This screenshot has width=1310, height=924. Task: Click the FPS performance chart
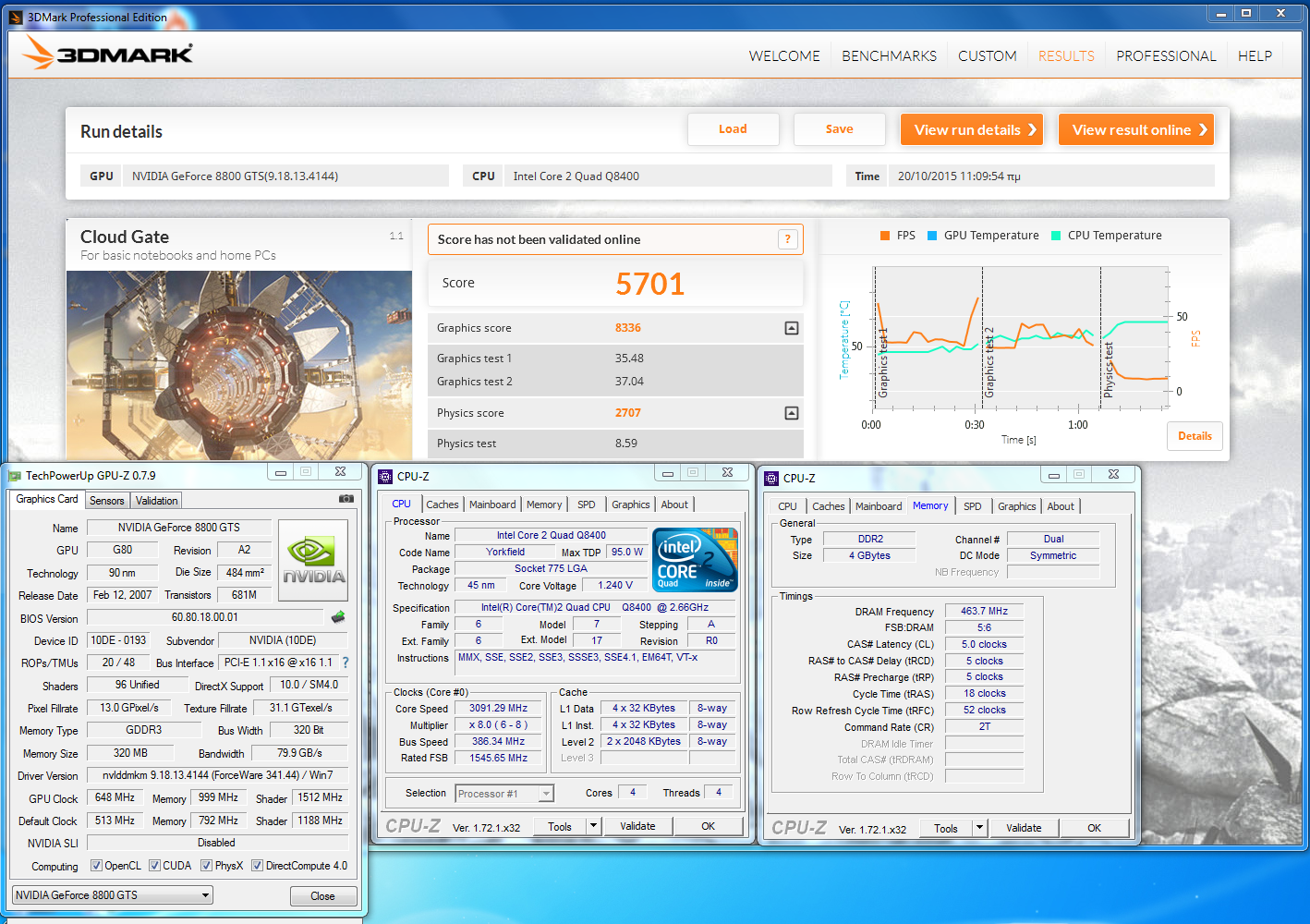point(1021,337)
